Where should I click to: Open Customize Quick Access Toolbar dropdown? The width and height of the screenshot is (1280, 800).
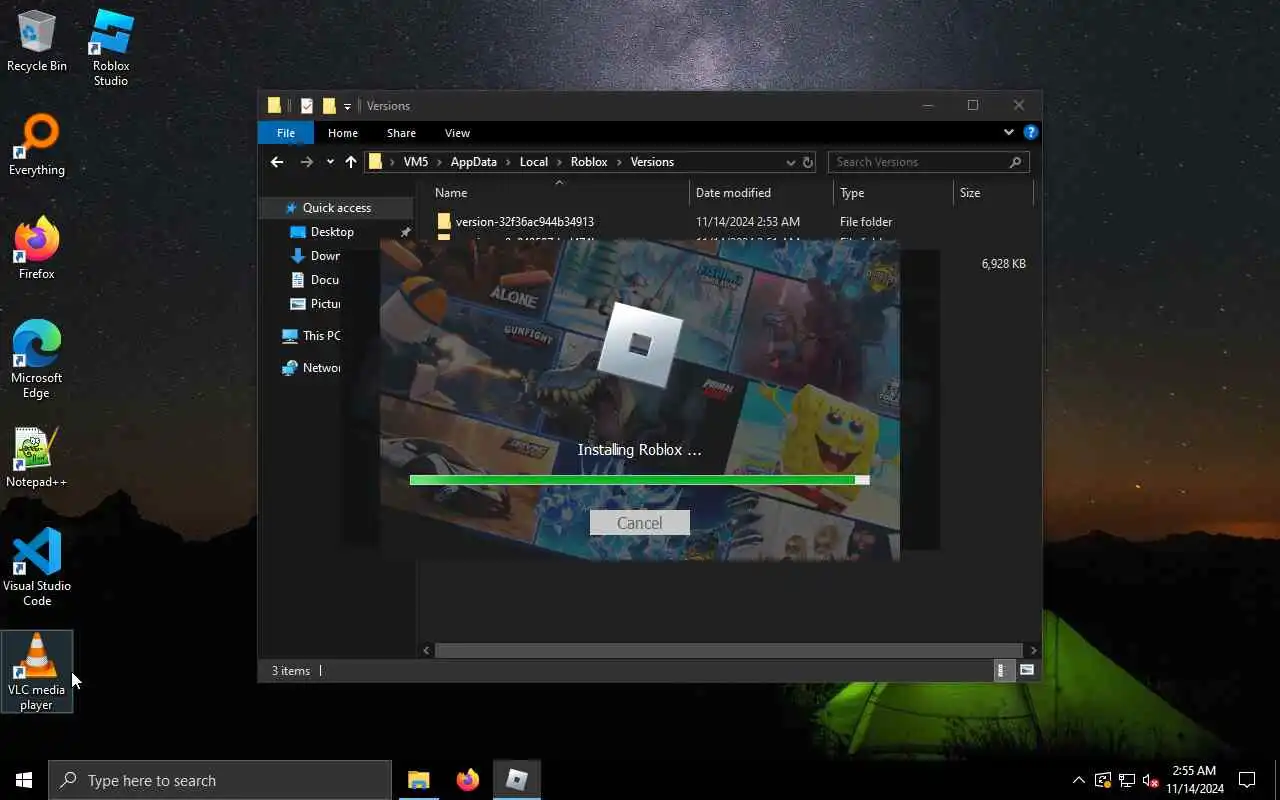[347, 106]
